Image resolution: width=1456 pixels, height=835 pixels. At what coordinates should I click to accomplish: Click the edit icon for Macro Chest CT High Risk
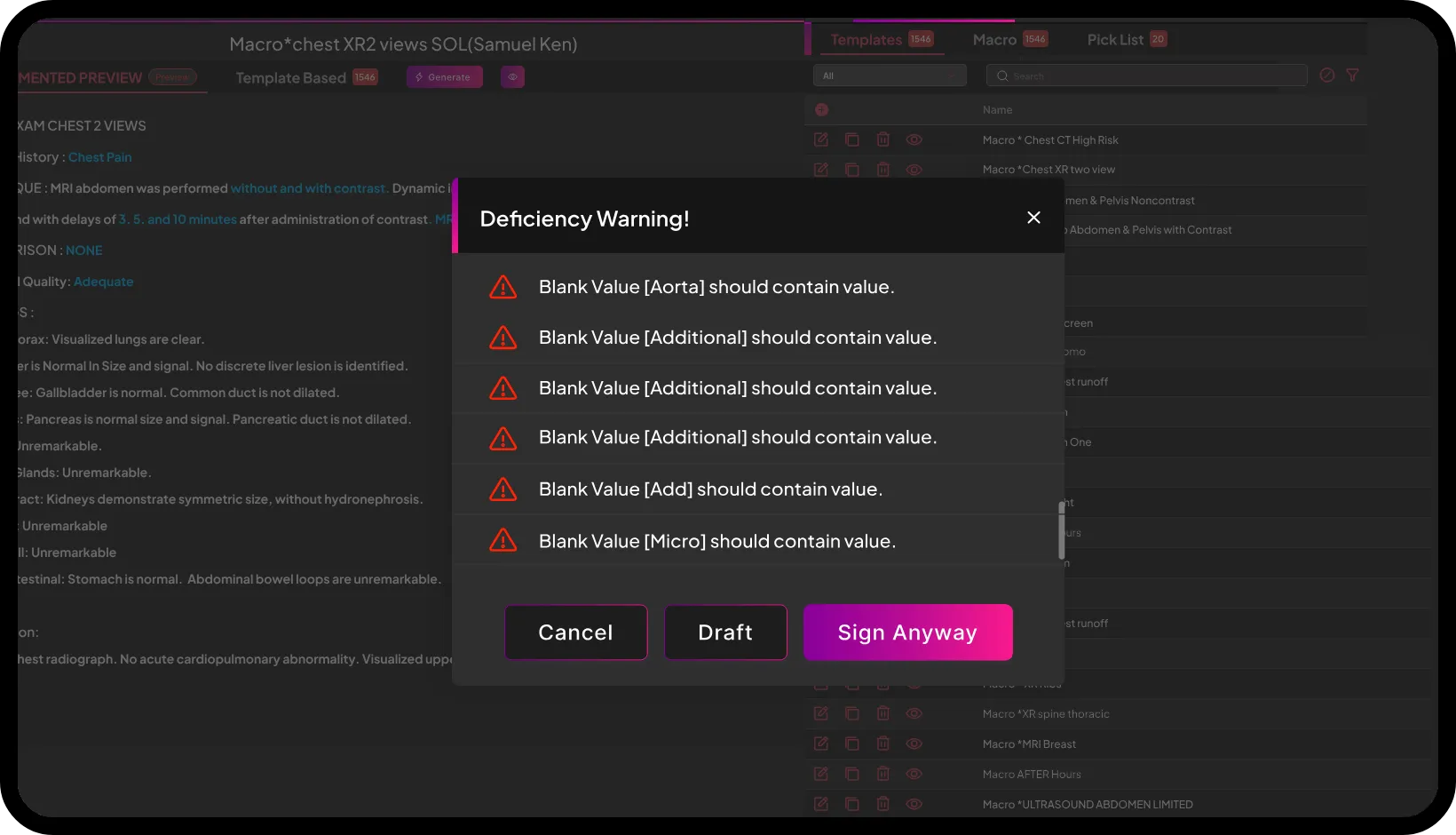821,139
